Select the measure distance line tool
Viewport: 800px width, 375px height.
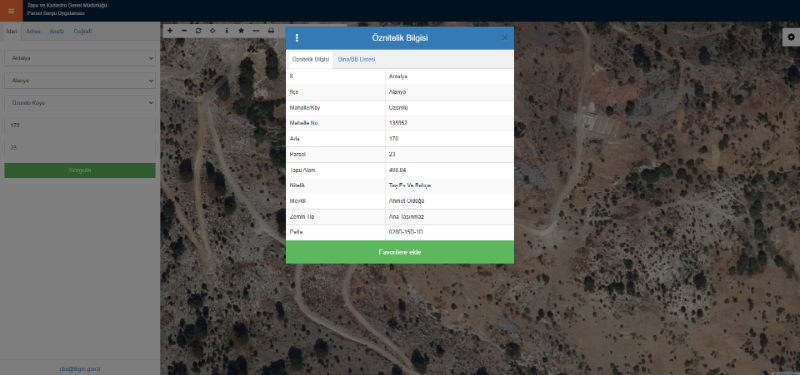click(x=256, y=31)
